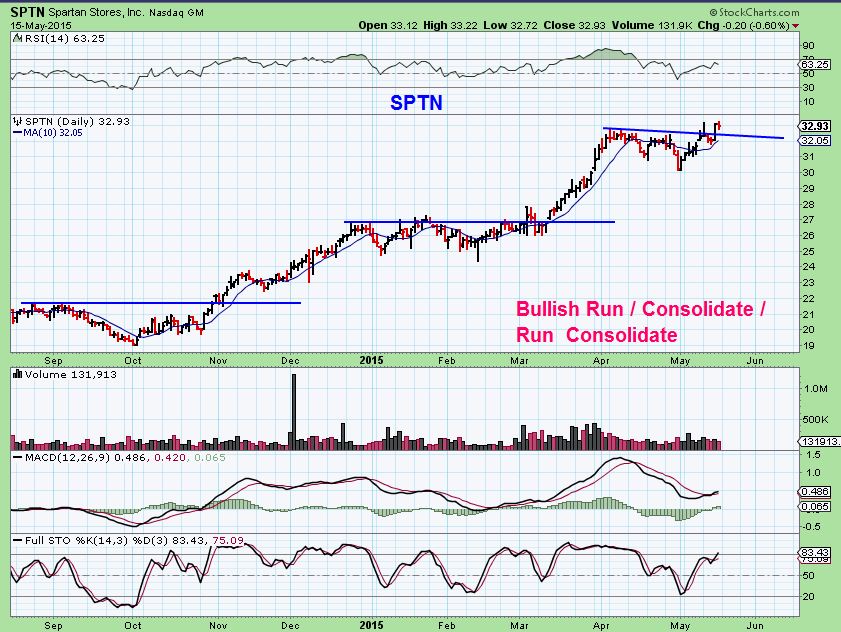This screenshot has width=841, height=632.
Task: Click the 63.25 RSI value tag on right axis
Action: click(814, 64)
